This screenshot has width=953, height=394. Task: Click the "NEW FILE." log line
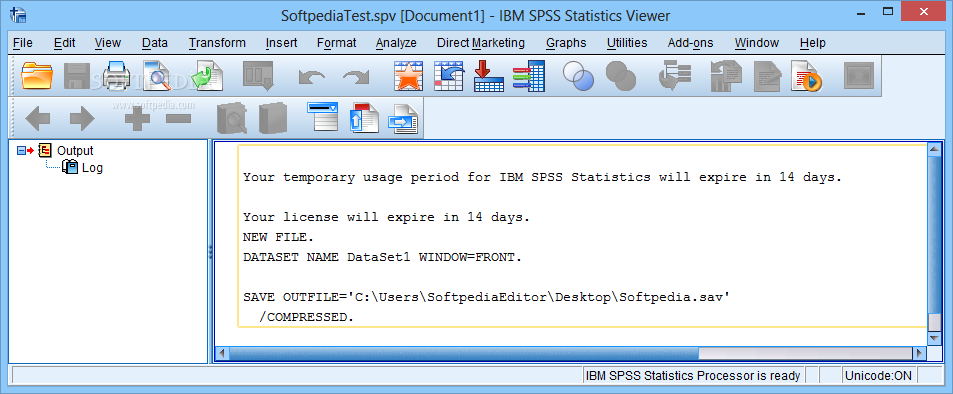279,237
